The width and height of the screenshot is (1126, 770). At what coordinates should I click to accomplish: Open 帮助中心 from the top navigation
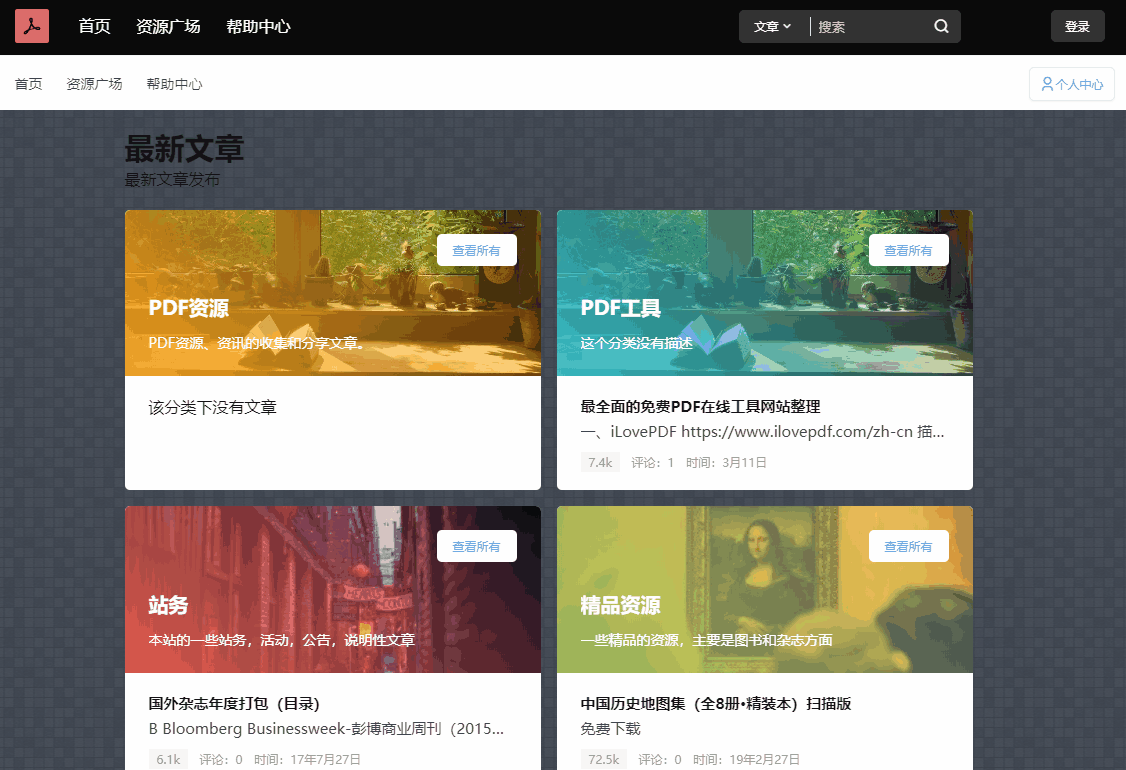[261, 26]
